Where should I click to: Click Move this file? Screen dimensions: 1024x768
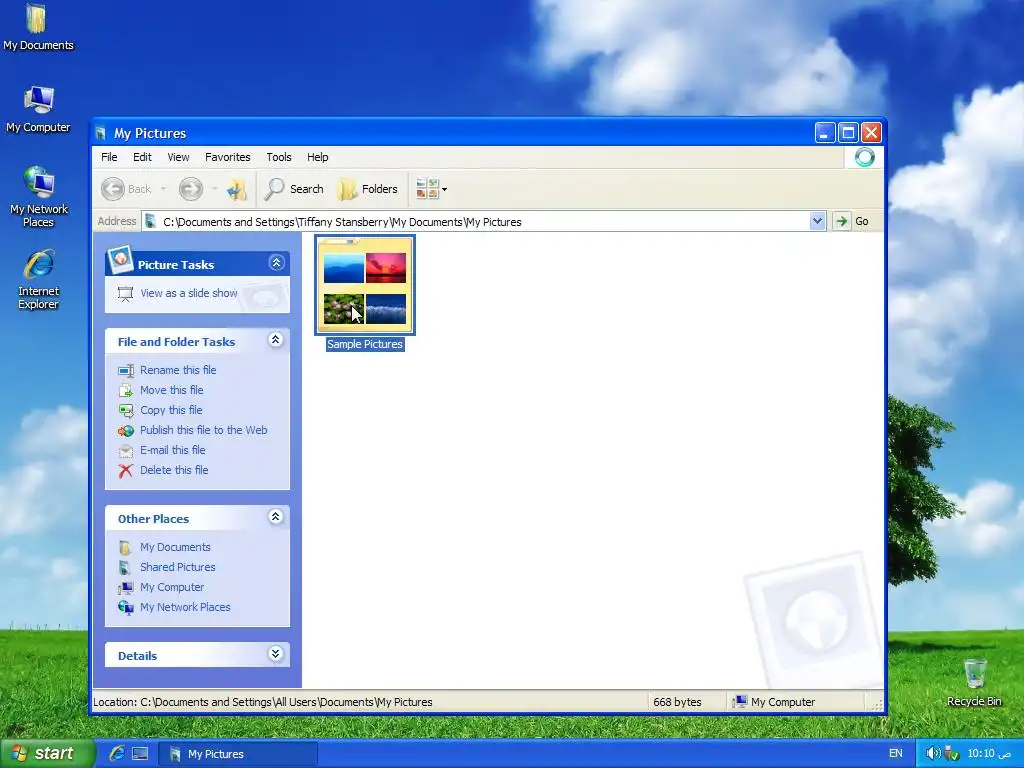[x=172, y=390]
